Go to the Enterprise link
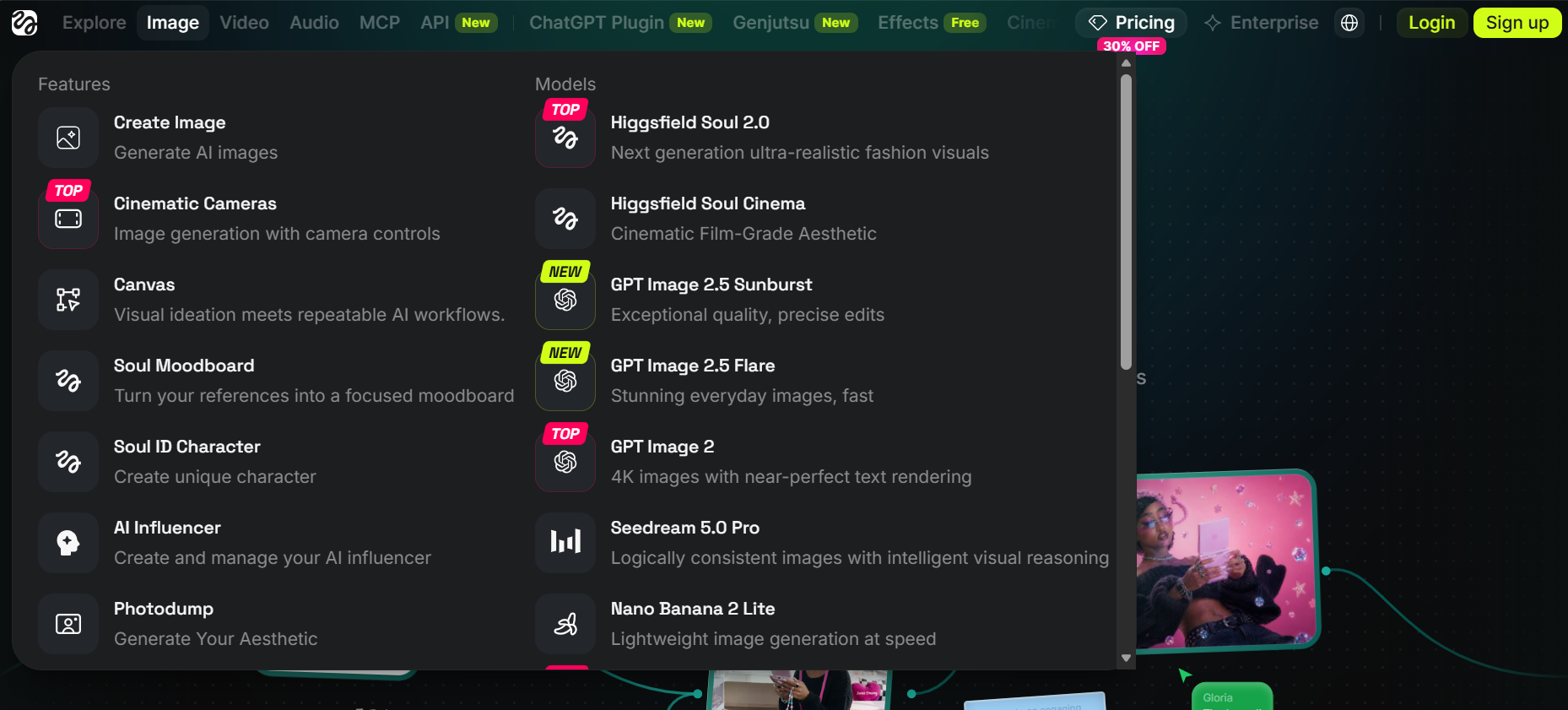The width and height of the screenshot is (1568, 710). tap(1262, 23)
